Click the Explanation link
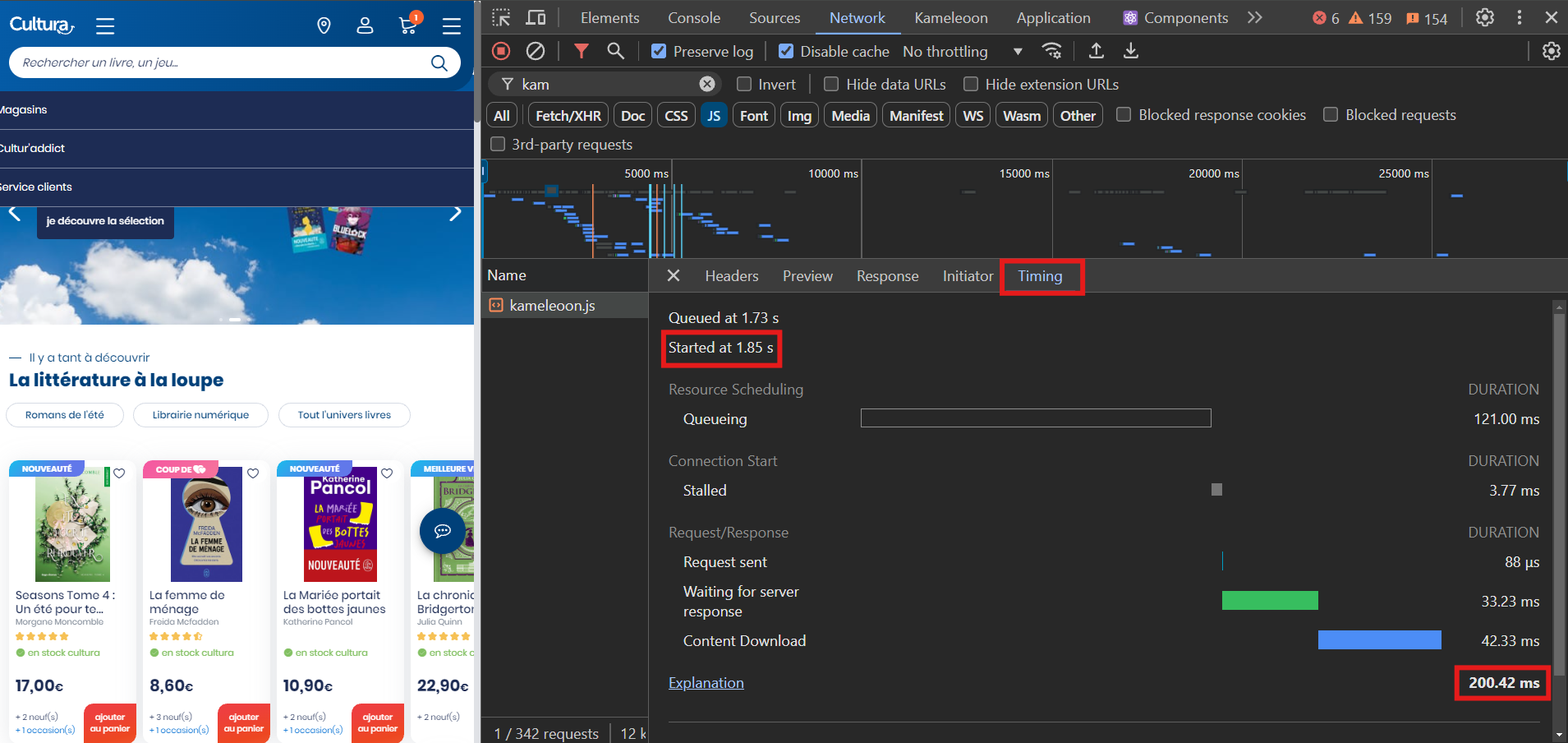Screen dimensions: 1568x743 706,683
